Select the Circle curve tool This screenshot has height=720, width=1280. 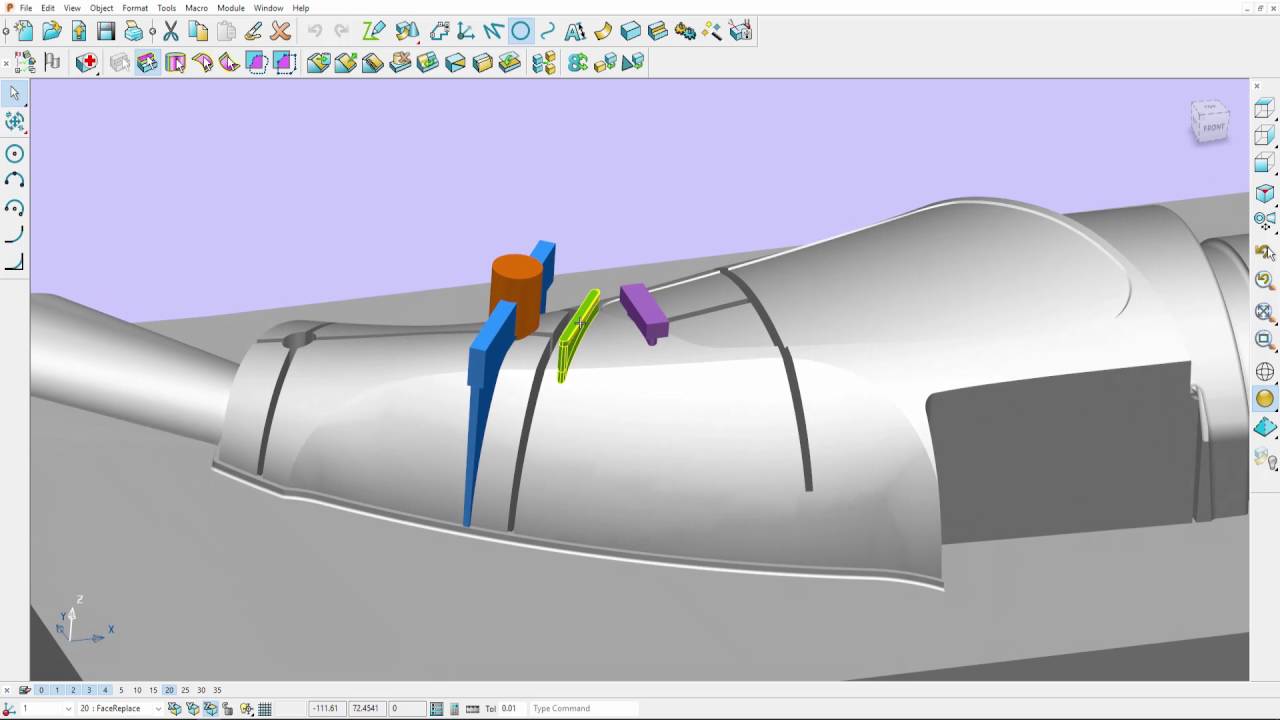tap(521, 32)
